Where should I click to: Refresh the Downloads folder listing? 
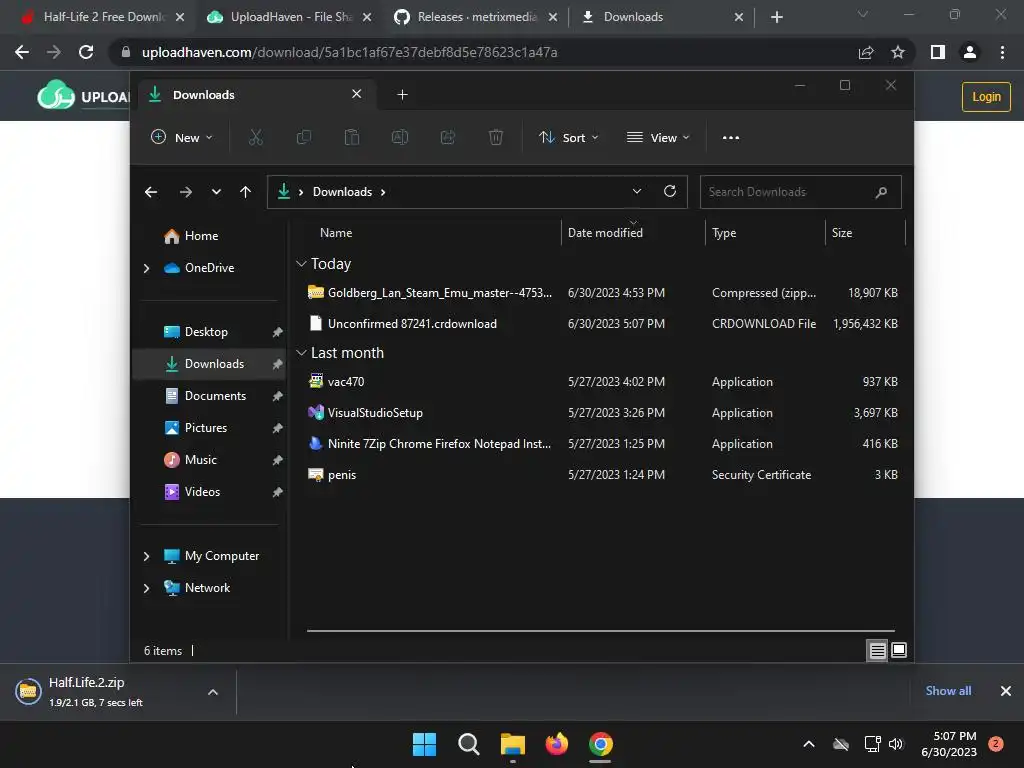pyautogui.click(x=669, y=191)
